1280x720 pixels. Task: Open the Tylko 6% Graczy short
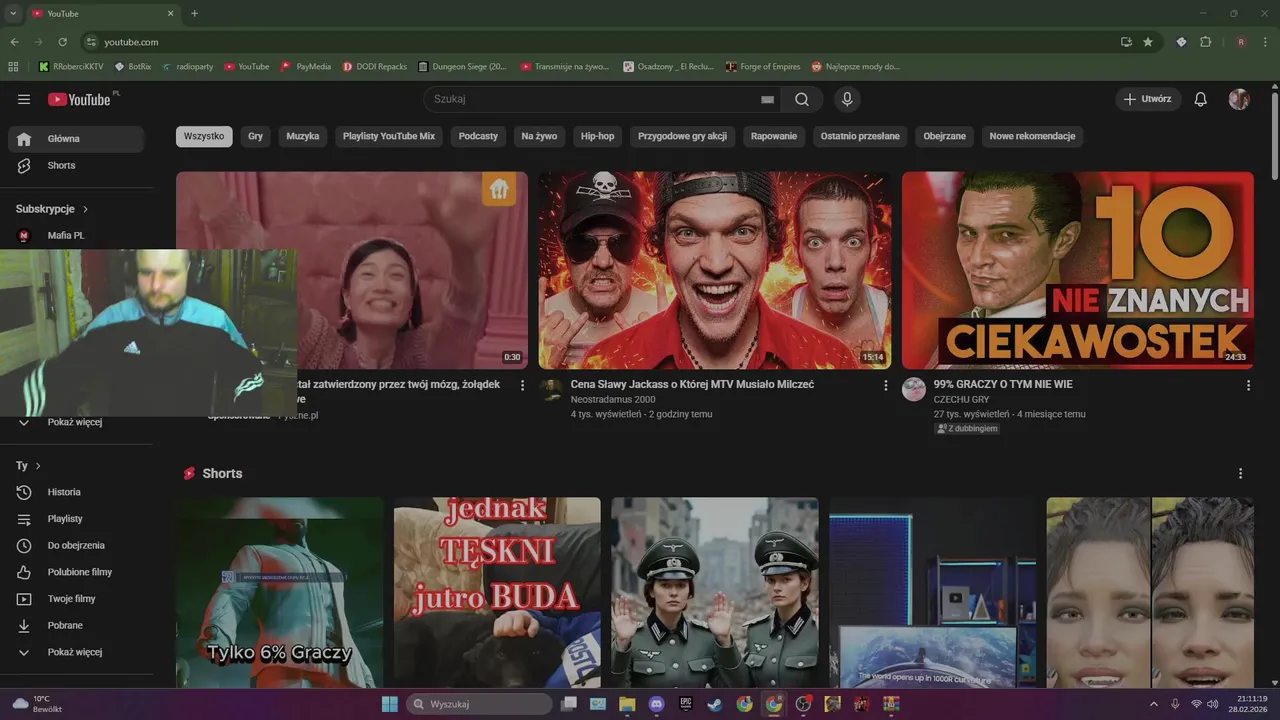click(280, 593)
